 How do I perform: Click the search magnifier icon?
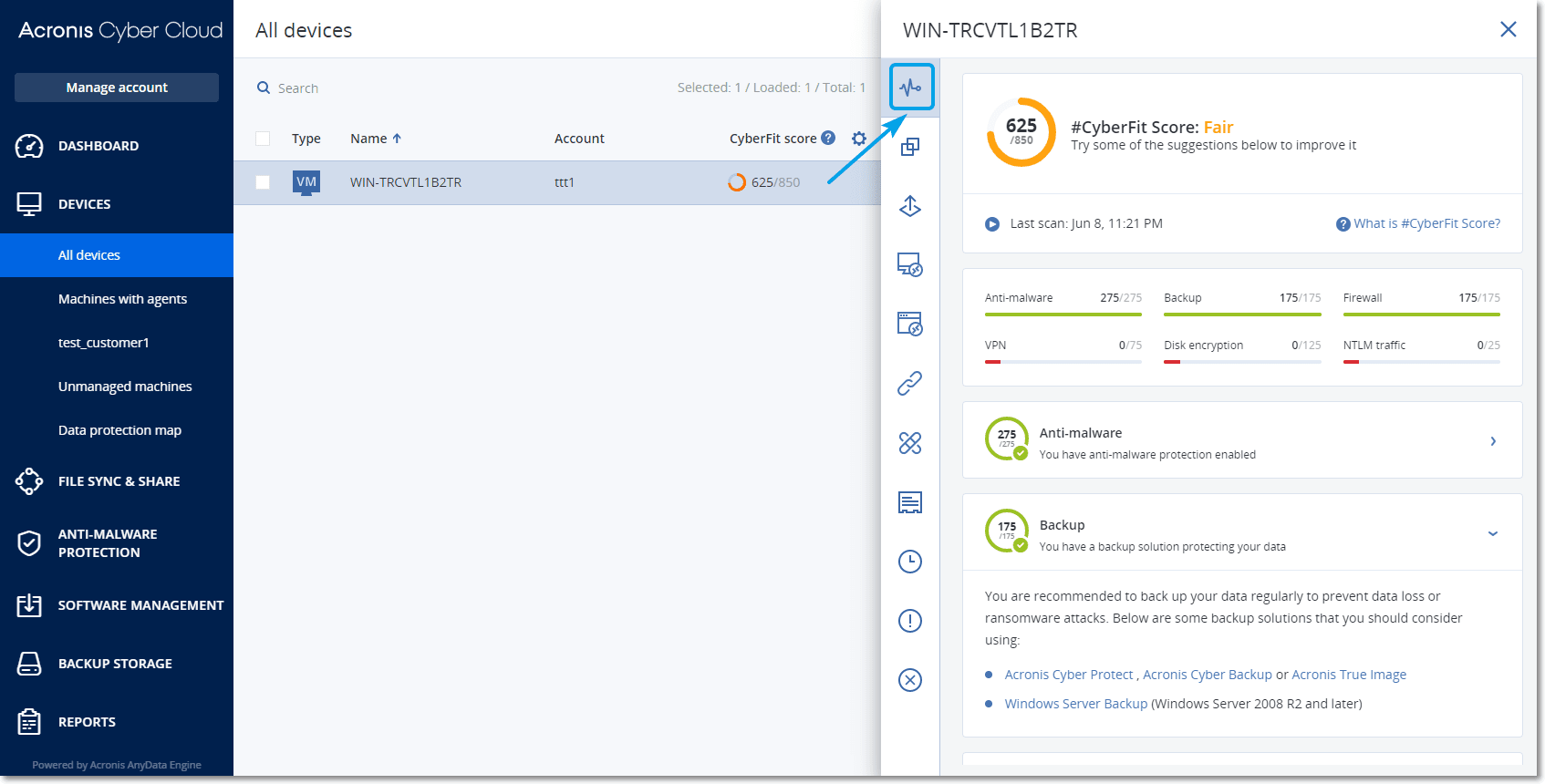(x=264, y=88)
